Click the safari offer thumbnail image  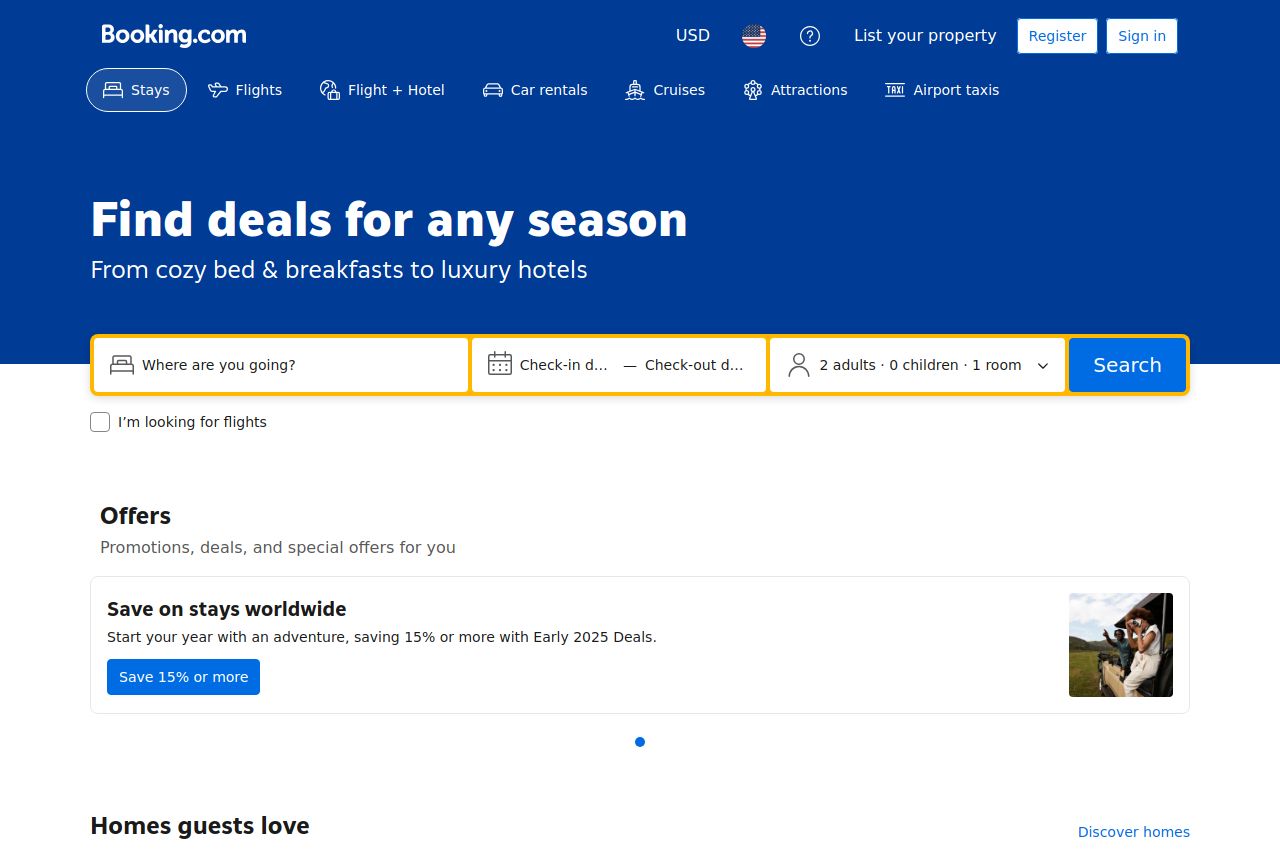coord(1120,645)
